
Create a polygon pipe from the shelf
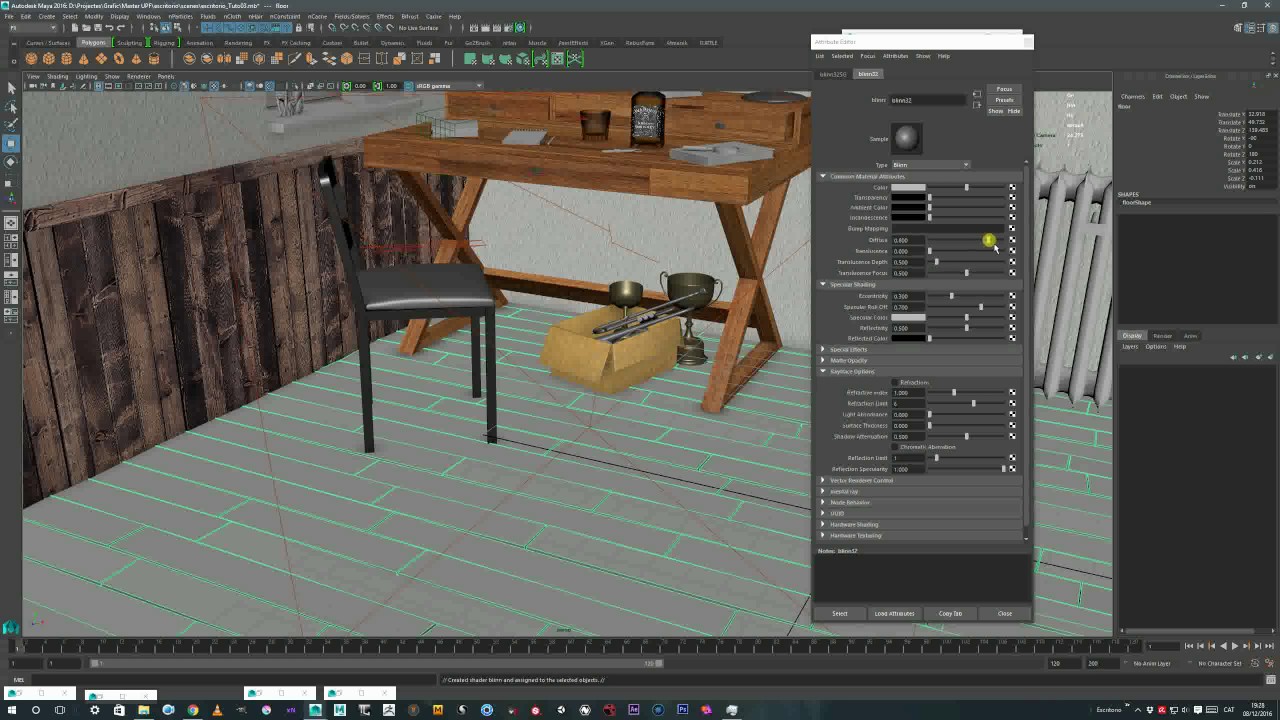(154, 59)
